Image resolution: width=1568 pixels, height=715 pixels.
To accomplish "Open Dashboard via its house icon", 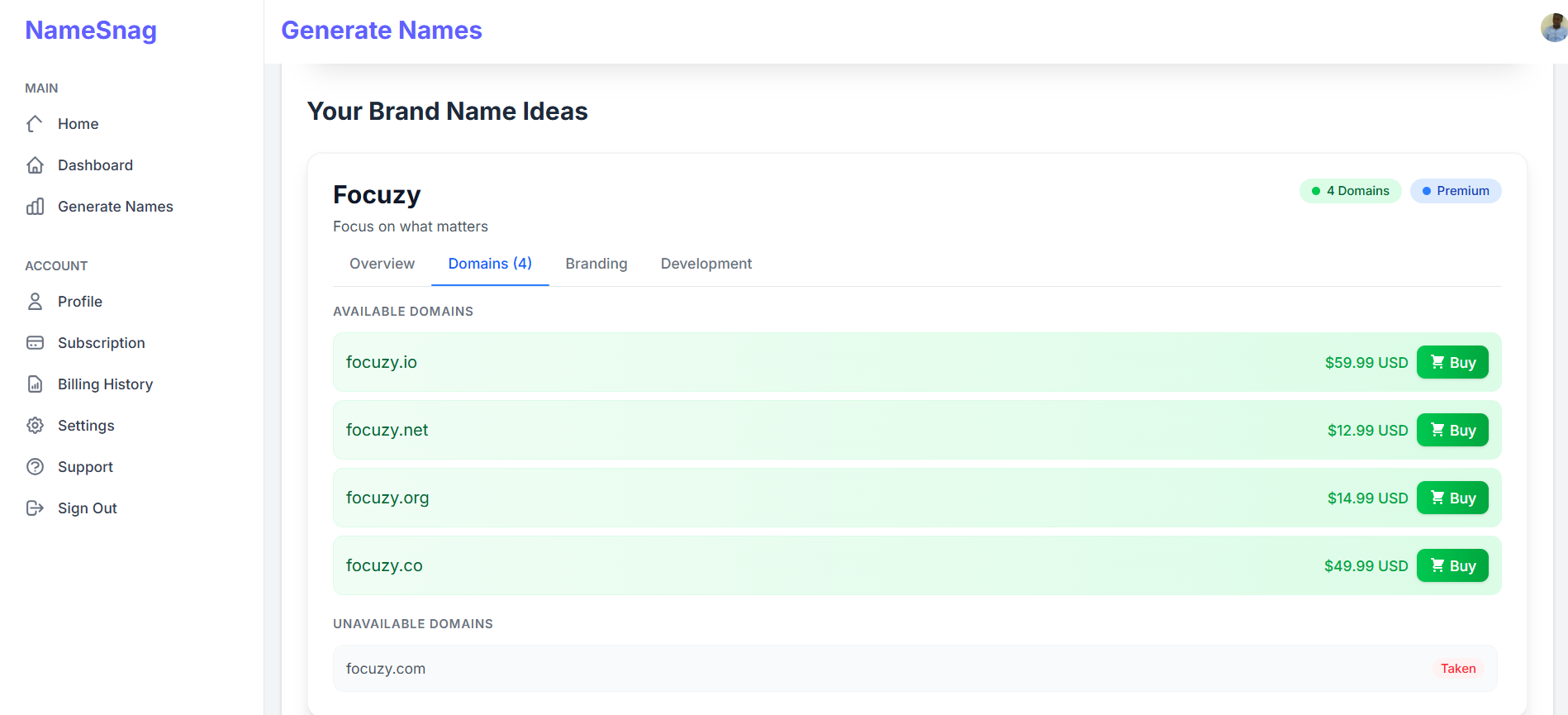I will point(35,165).
